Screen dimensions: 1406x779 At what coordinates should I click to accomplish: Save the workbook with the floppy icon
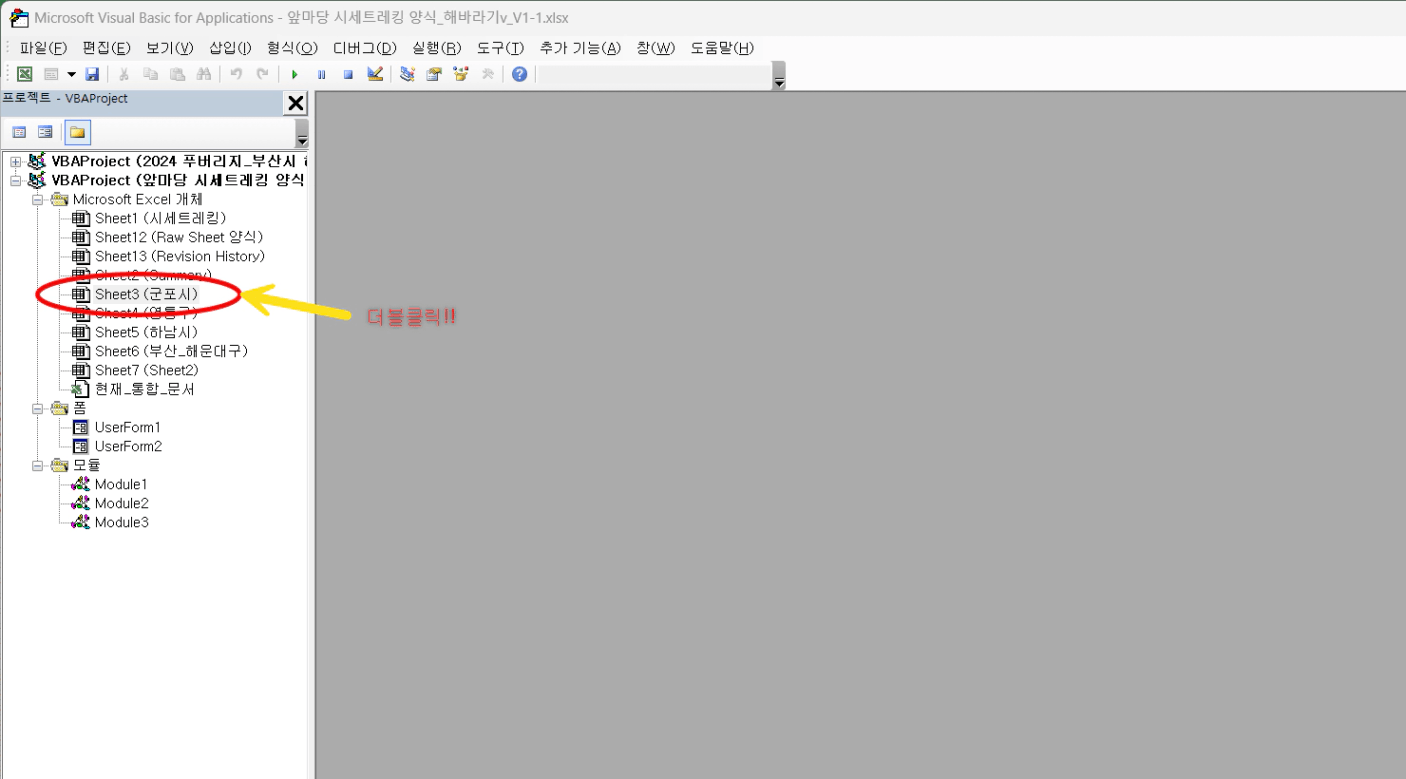coord(92,74)
